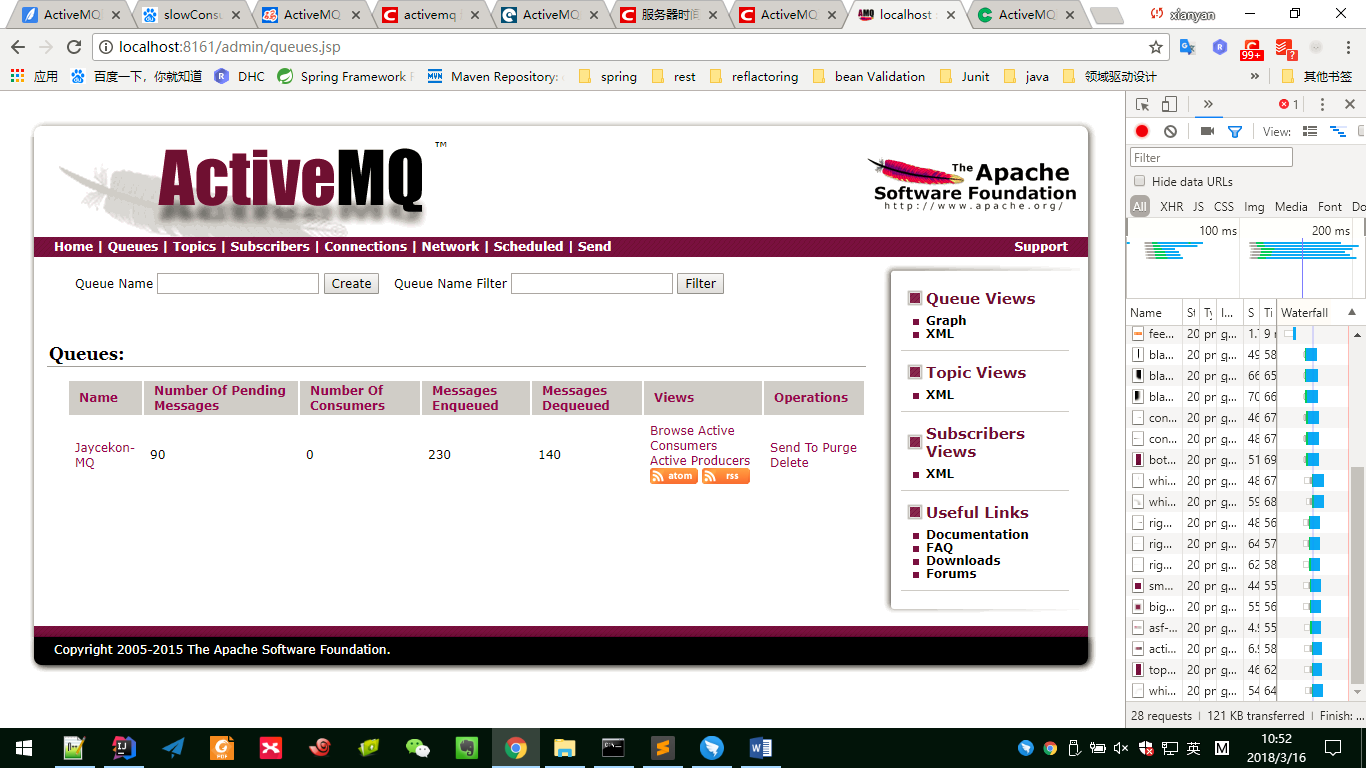Open the bean Validation bookmarks folder
This screenshot has height=768, width=1366.
click(869, 76)
